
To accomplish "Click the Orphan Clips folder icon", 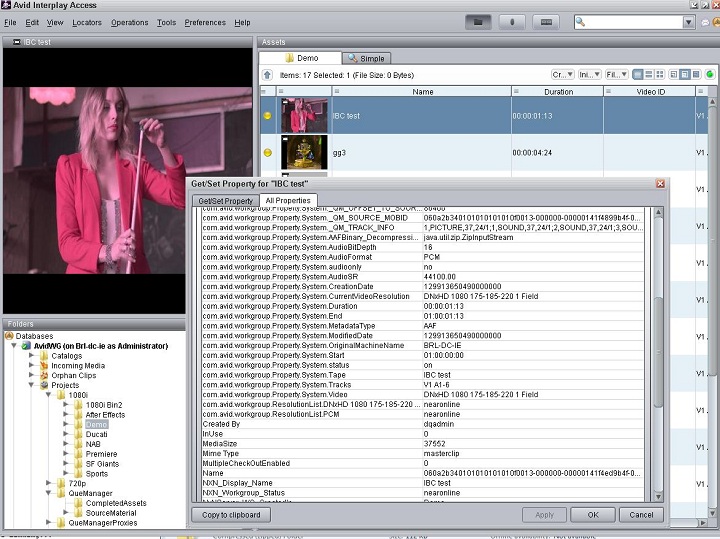I will (x=44, y=375).
